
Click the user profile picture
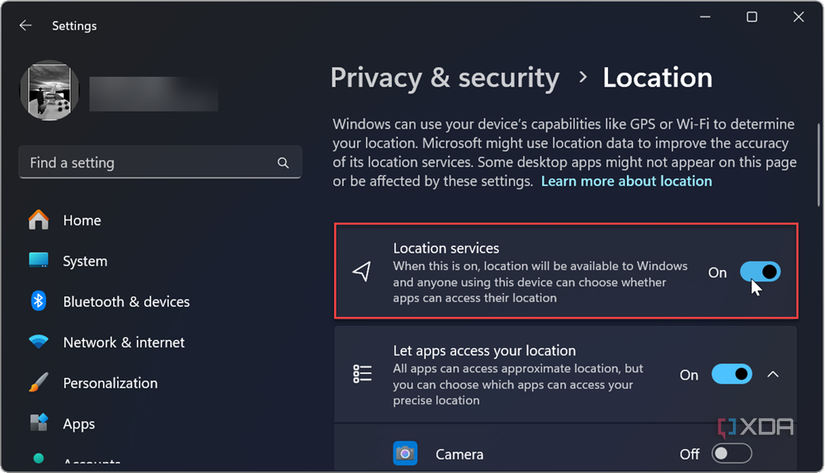(50, 91)
